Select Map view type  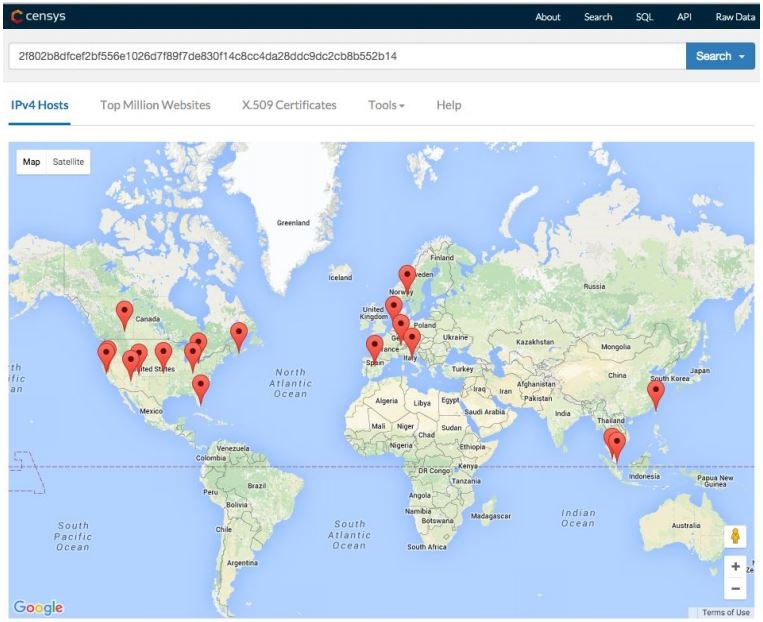tap(32, 162)
